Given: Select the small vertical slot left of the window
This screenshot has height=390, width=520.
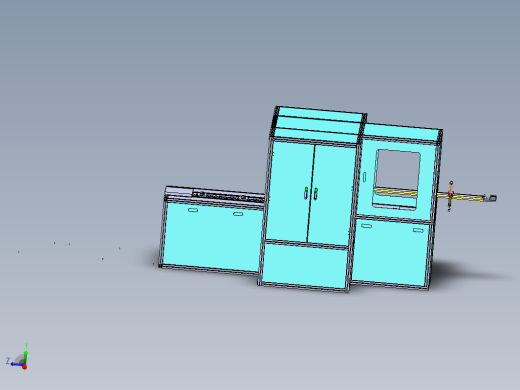Looking at the screenshot, I should coord(365,177).
